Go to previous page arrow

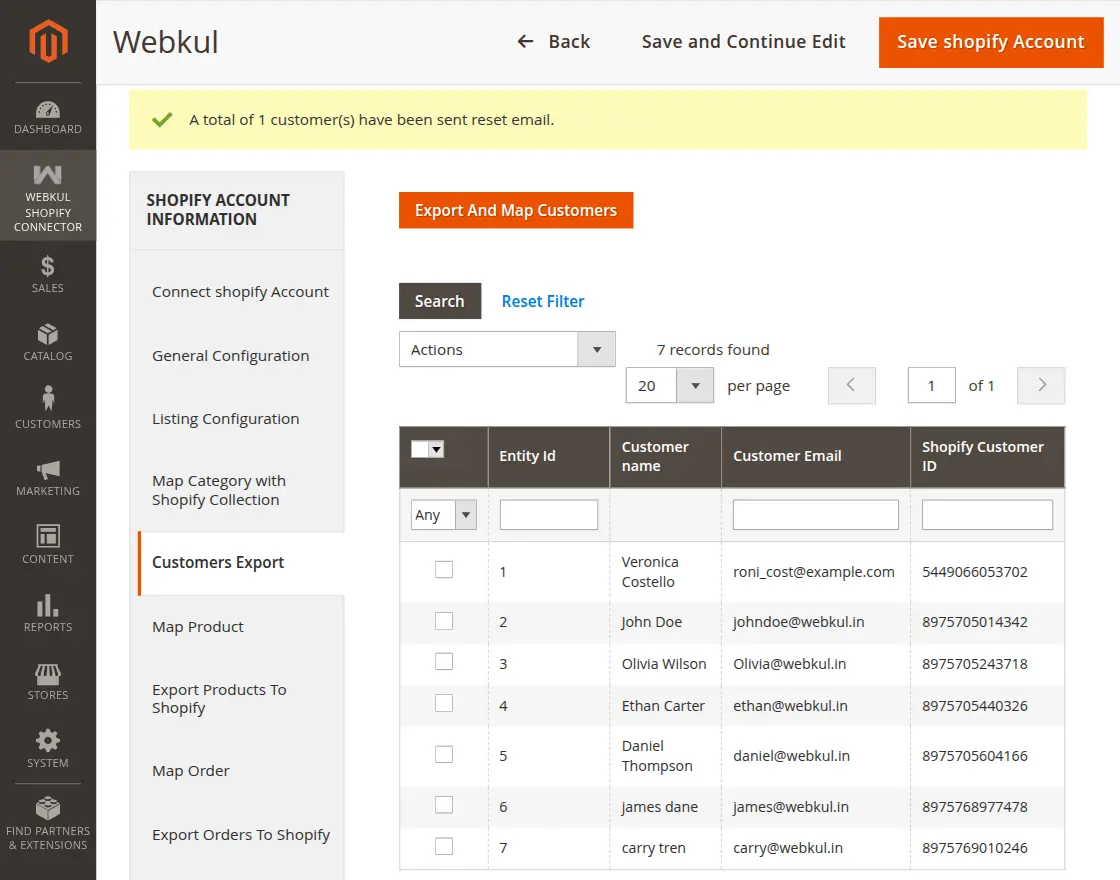point(851,386)
